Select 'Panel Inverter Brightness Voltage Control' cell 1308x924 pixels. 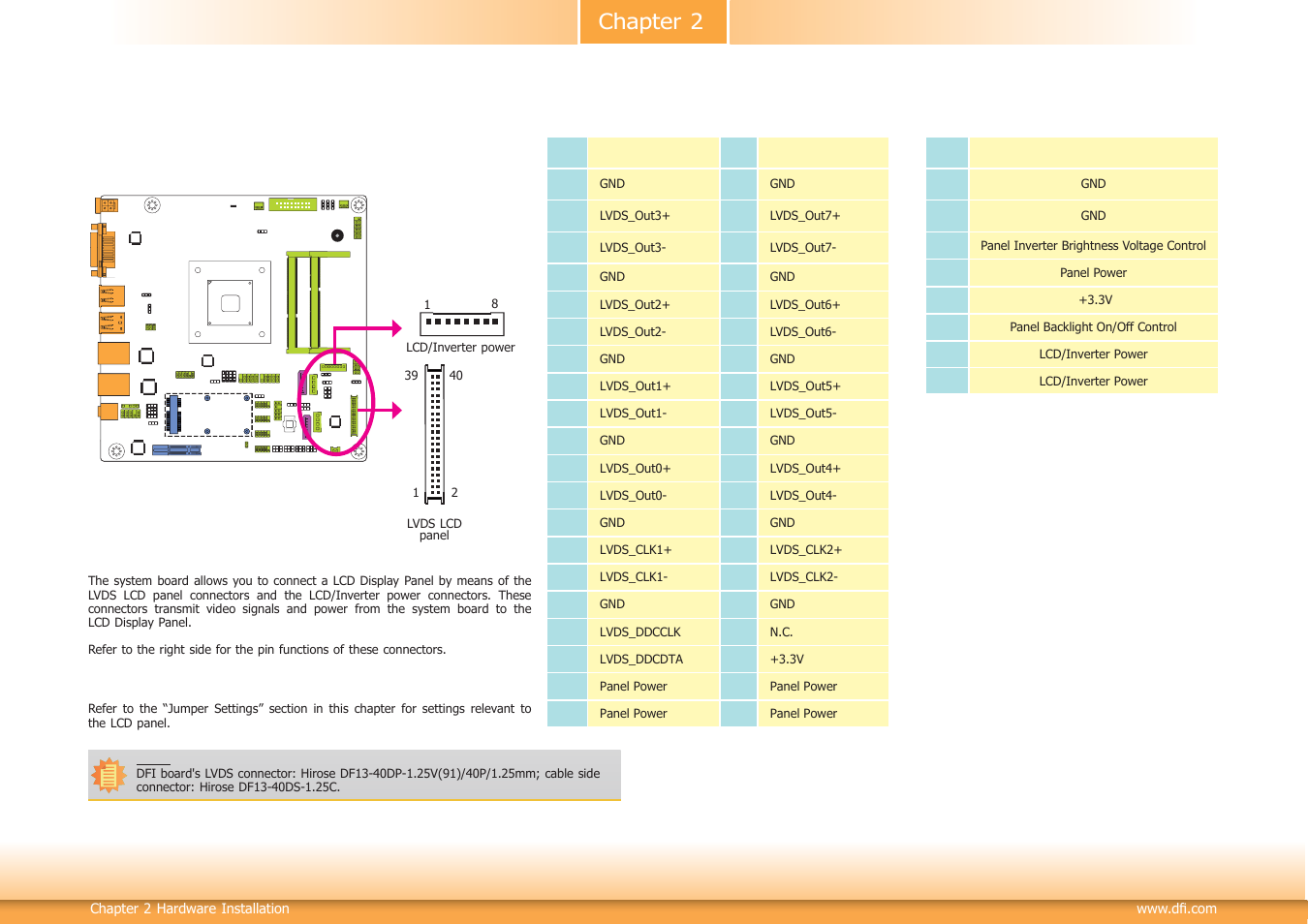(1093, 246)
